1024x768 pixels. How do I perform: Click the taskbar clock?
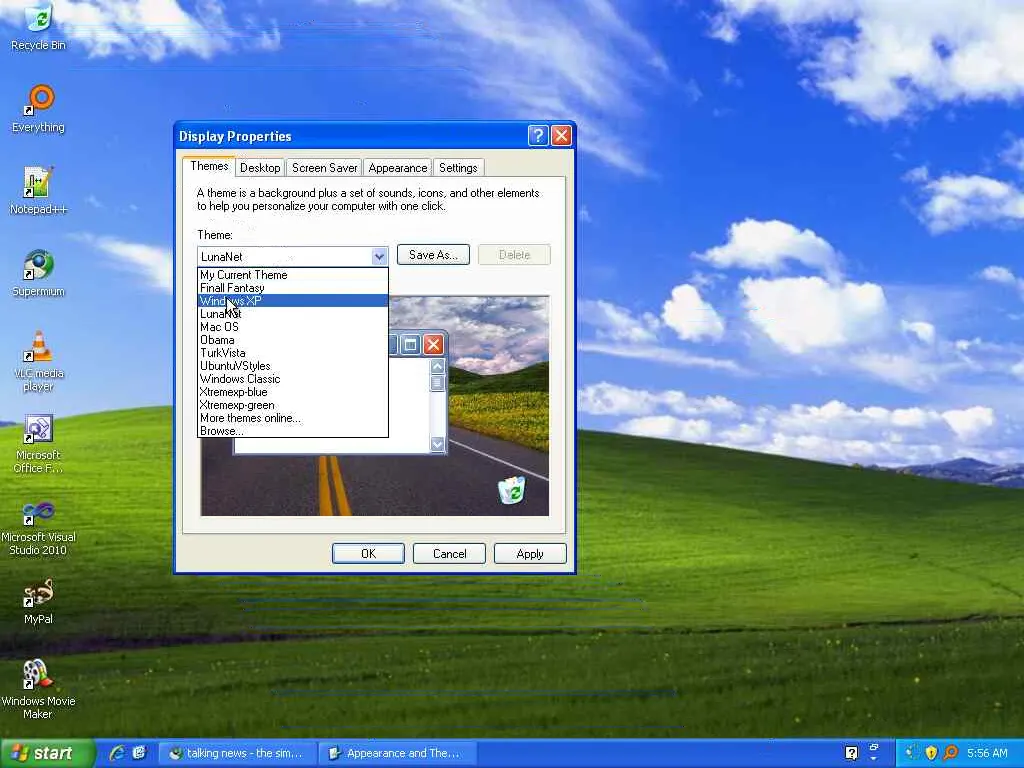[x=987, y=753]
